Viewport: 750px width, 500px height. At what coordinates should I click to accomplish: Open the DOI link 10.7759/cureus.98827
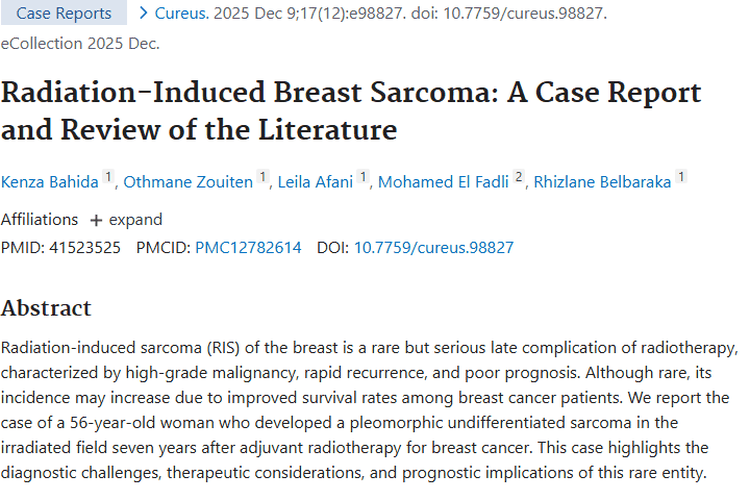[434, 247]
